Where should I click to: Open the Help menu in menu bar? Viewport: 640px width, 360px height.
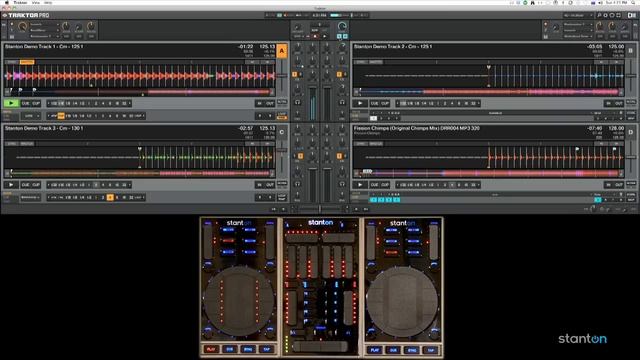point(48,2)
